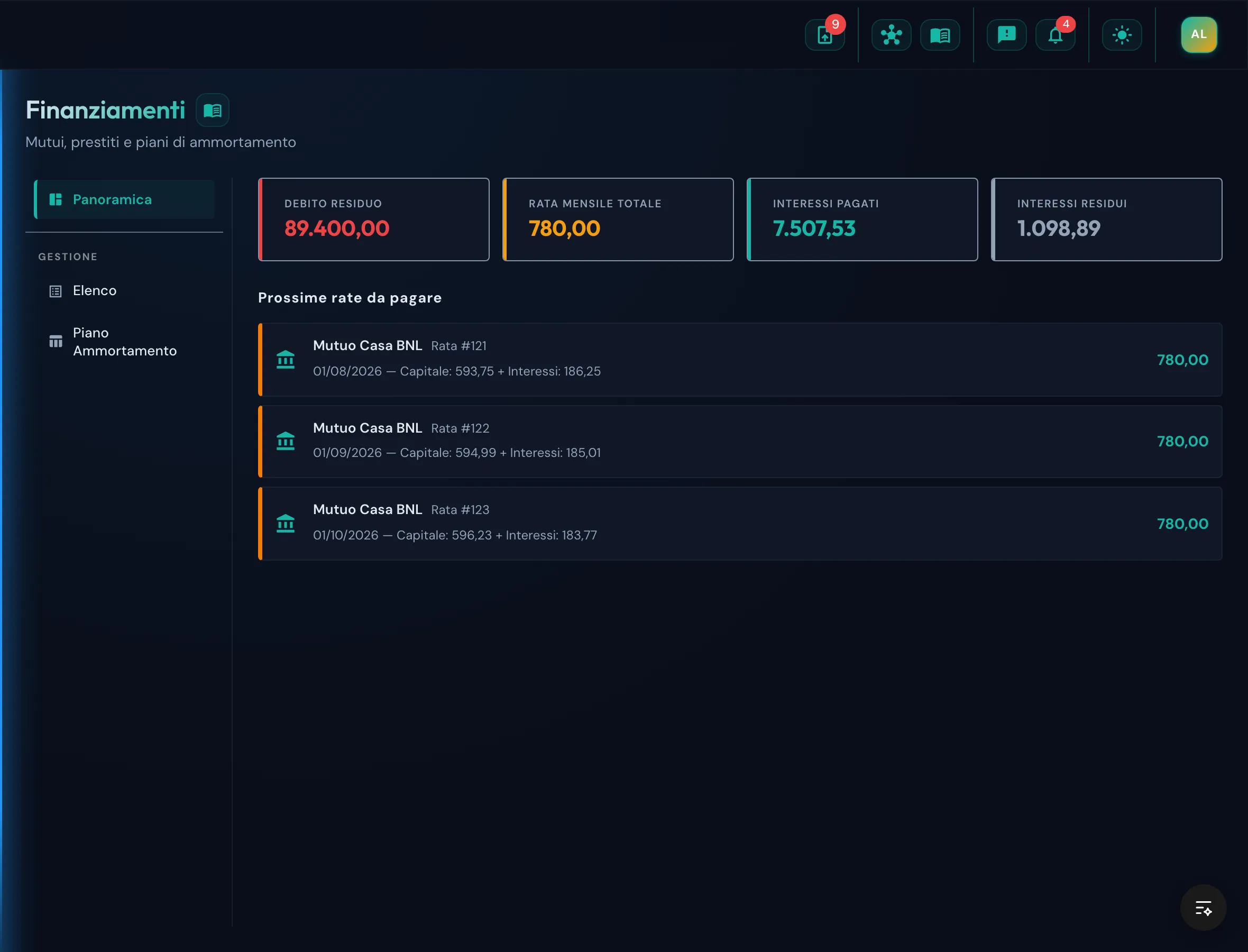Click the 780,00 amount on Rata #121

(x=1182, y=360)
